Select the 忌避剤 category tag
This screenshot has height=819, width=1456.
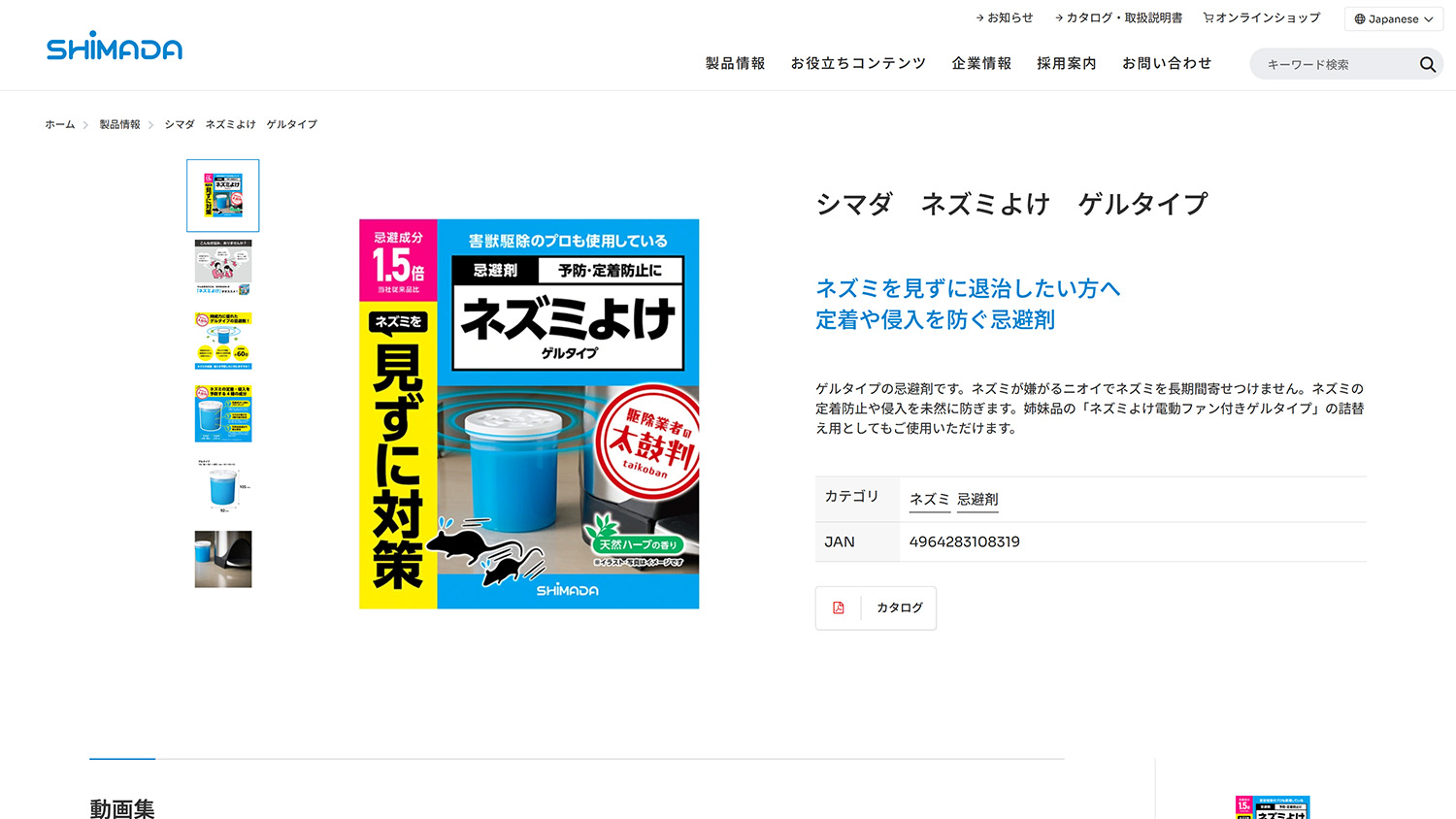coord(977,499)
